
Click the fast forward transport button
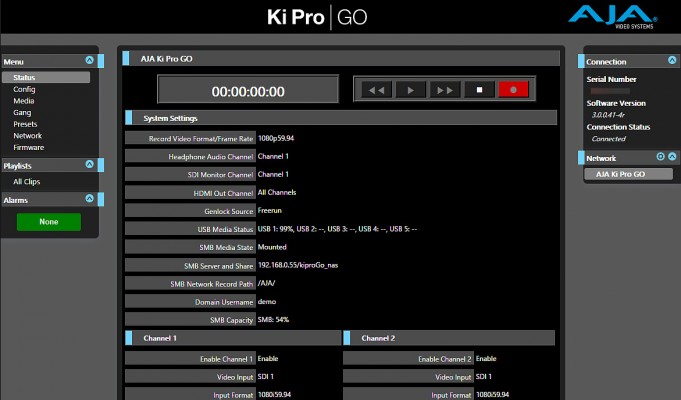pyautogui.click(x=445, y=90)
